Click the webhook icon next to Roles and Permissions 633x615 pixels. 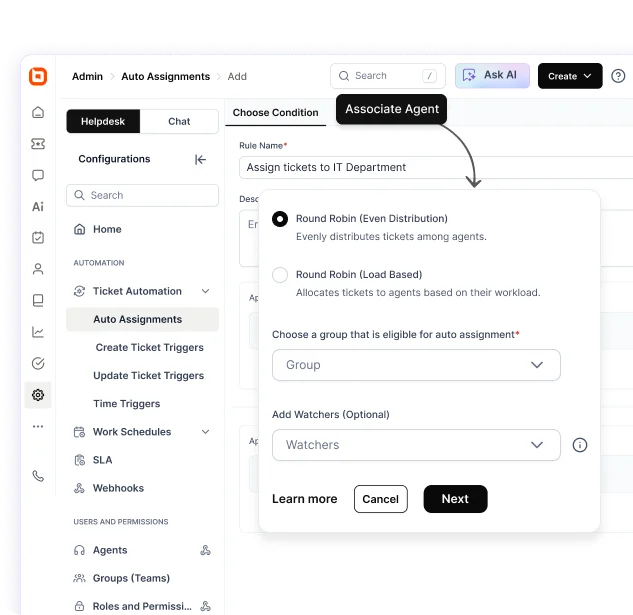205,606
